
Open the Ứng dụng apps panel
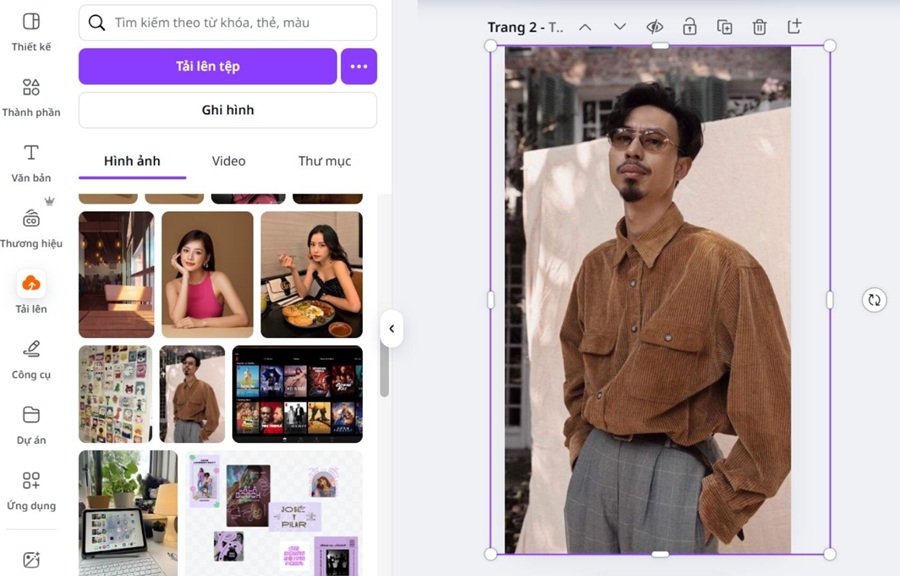[x=31, y=491]
